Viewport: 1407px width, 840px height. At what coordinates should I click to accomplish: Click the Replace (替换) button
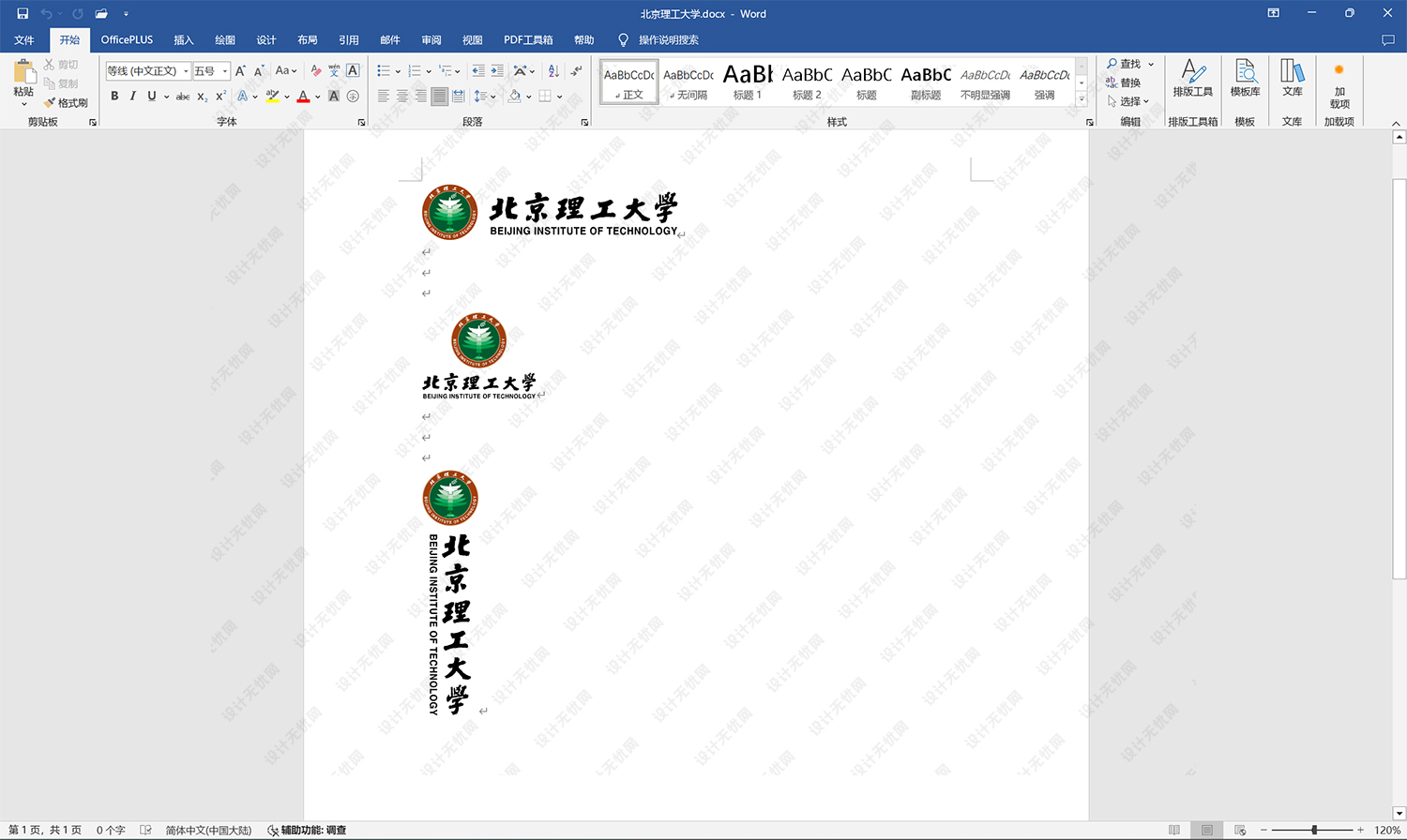pos(1123,82)
